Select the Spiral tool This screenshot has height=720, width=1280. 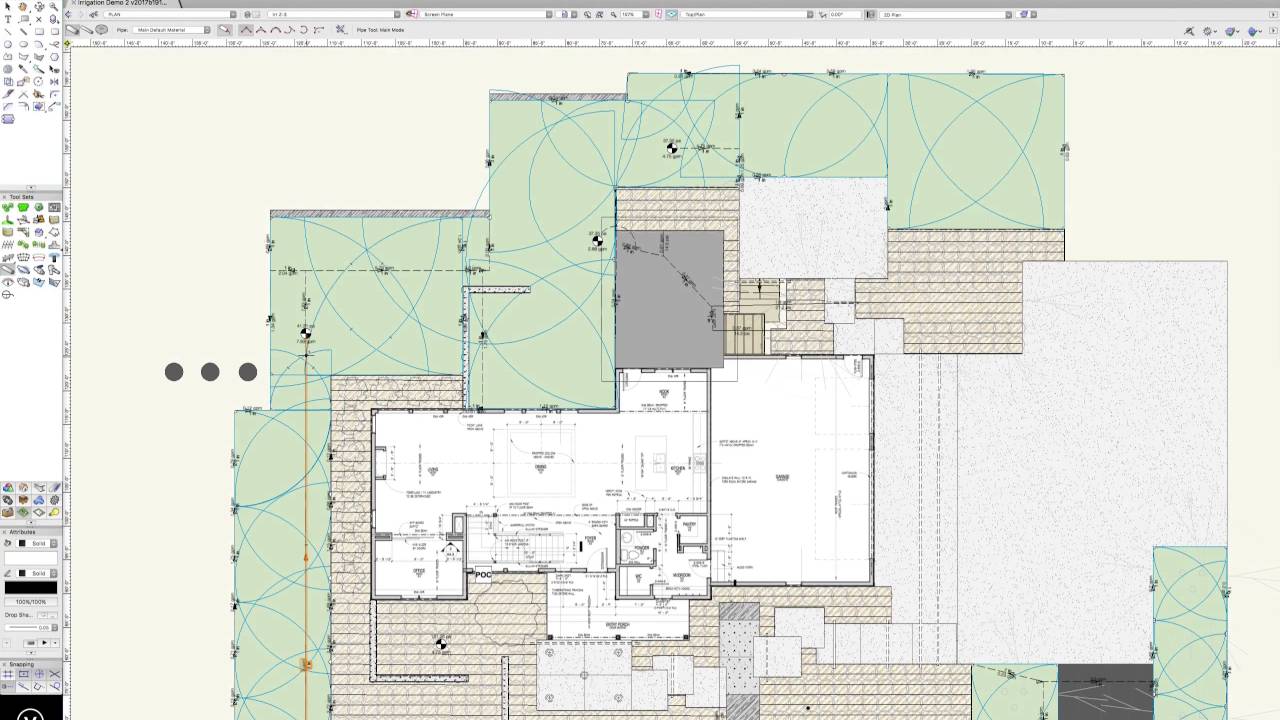(8, 69)
